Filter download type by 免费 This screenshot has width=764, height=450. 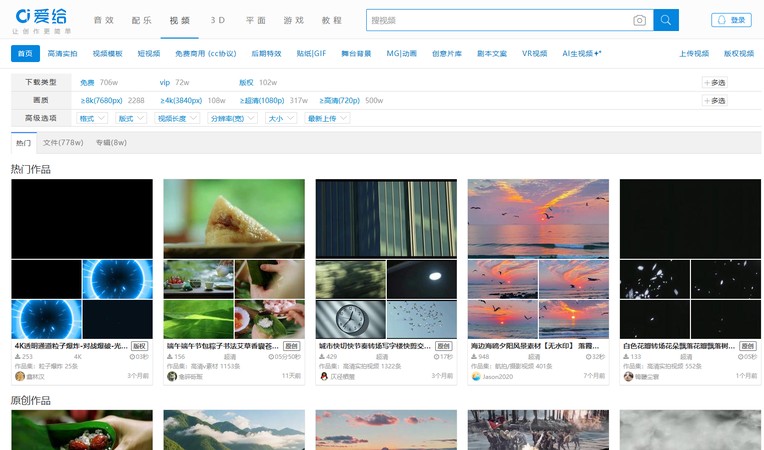(87, 82)
